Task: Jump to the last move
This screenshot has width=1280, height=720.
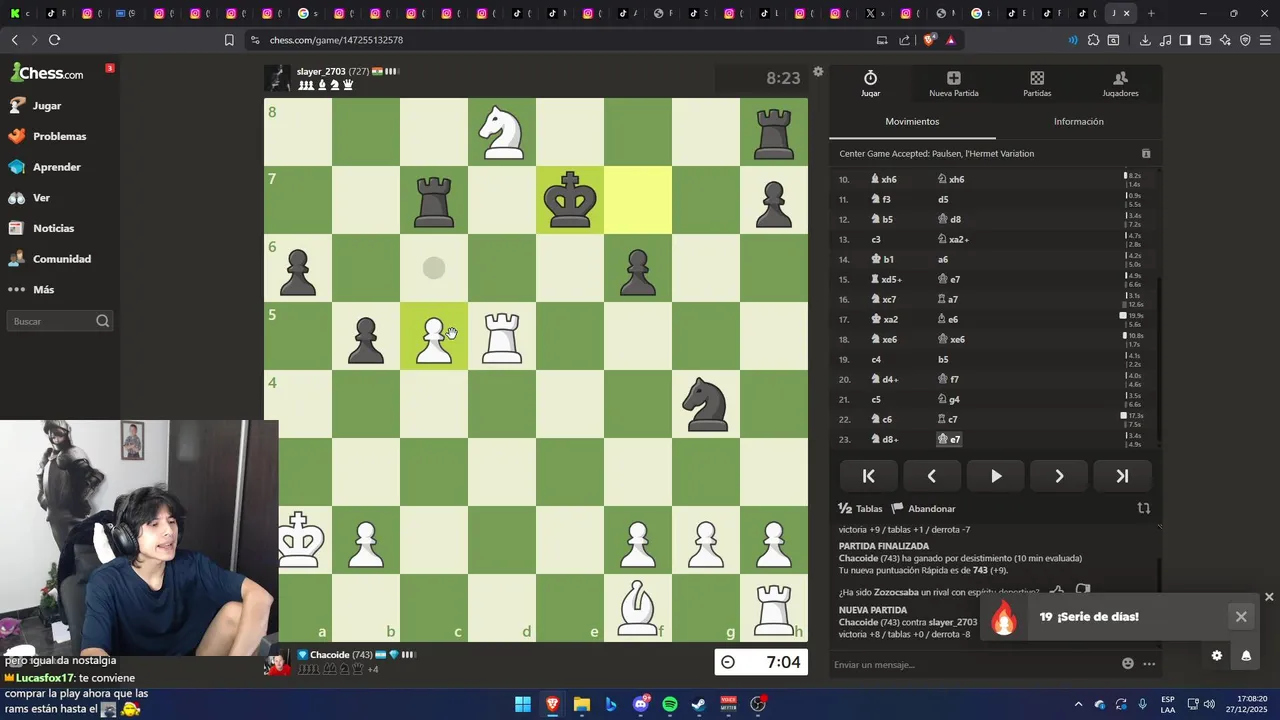Action: coord(1122,476)
